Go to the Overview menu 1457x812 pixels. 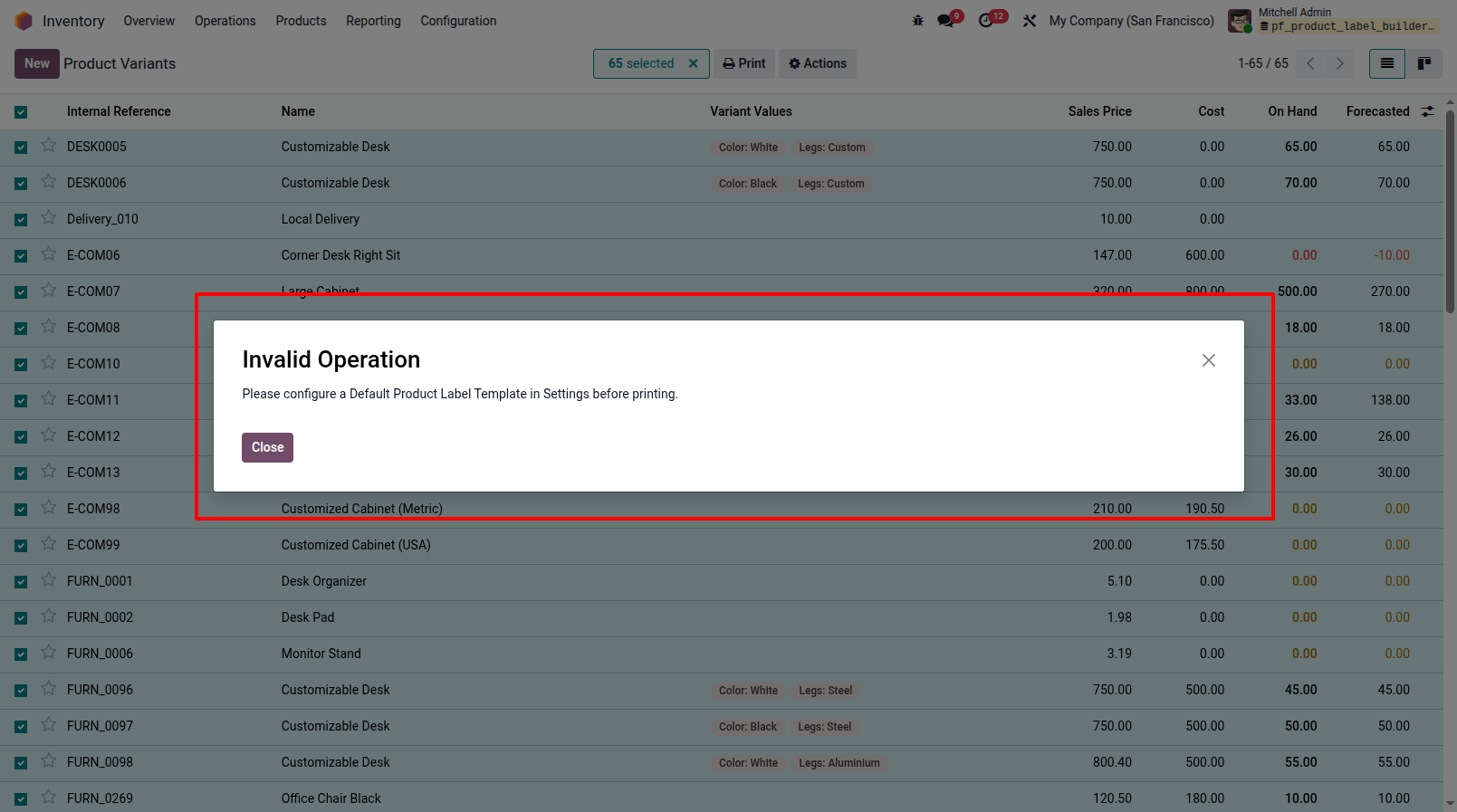click(x=149, y=21)
